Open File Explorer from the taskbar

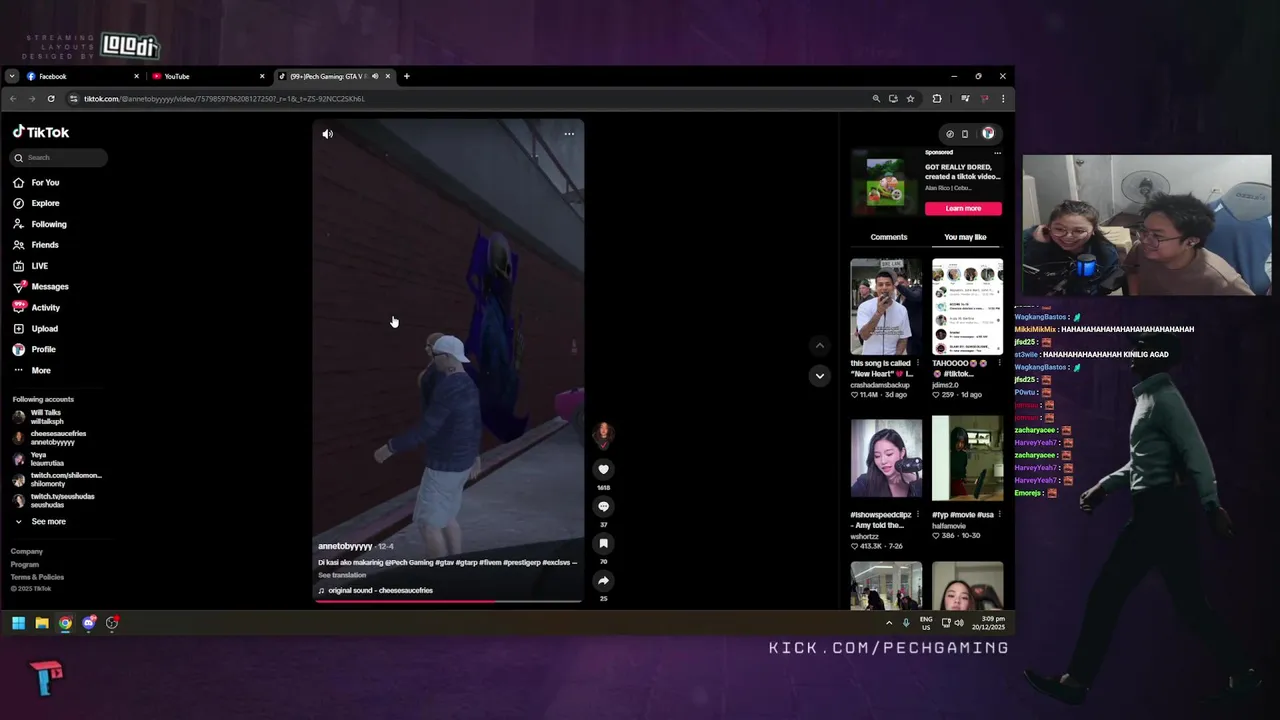click(42, 623)
